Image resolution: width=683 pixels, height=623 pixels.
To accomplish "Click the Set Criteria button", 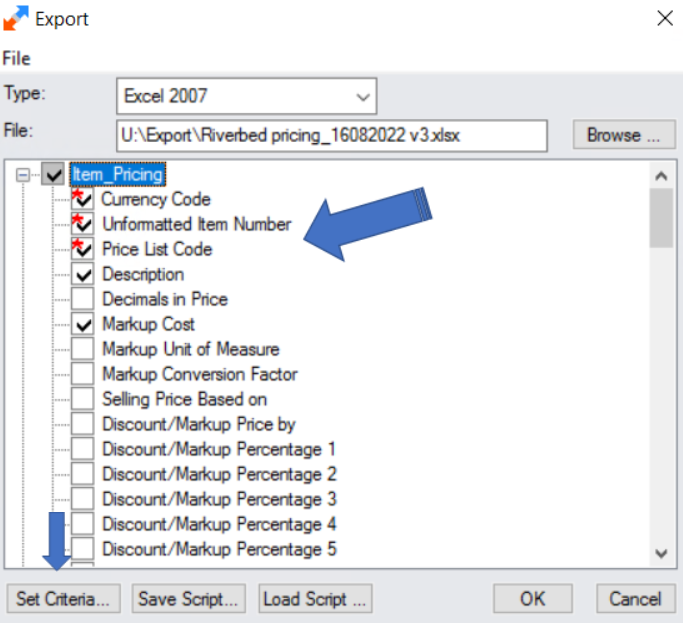I will pyautogui.click(x=63, y=599).
